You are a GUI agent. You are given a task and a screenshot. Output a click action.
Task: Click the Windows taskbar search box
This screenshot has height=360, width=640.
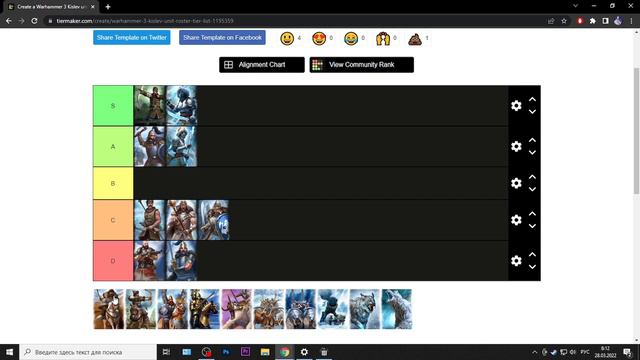[x=88, y=352]
